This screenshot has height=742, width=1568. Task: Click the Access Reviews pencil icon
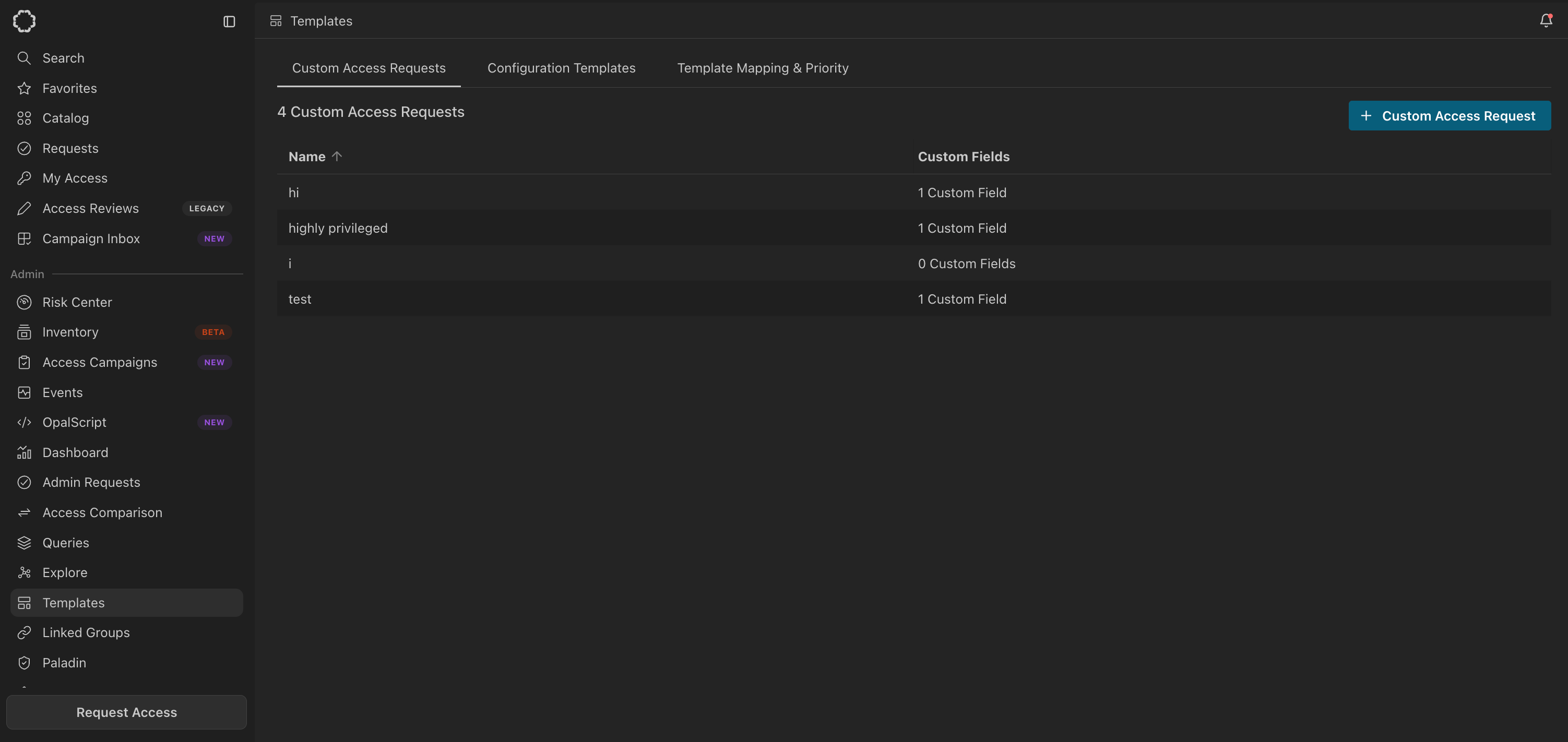tap(25, 208)
